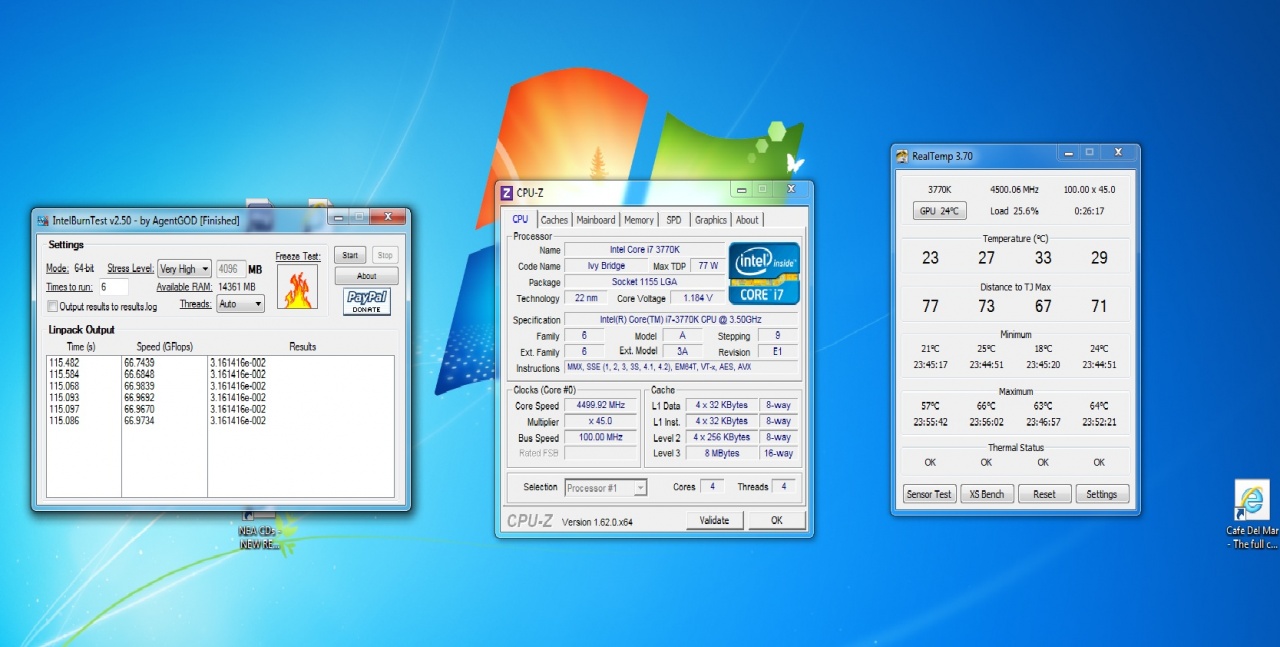Select the NEA CD desktop icon
This screenshot has width=1280, height=647.
tap(259, 530)
